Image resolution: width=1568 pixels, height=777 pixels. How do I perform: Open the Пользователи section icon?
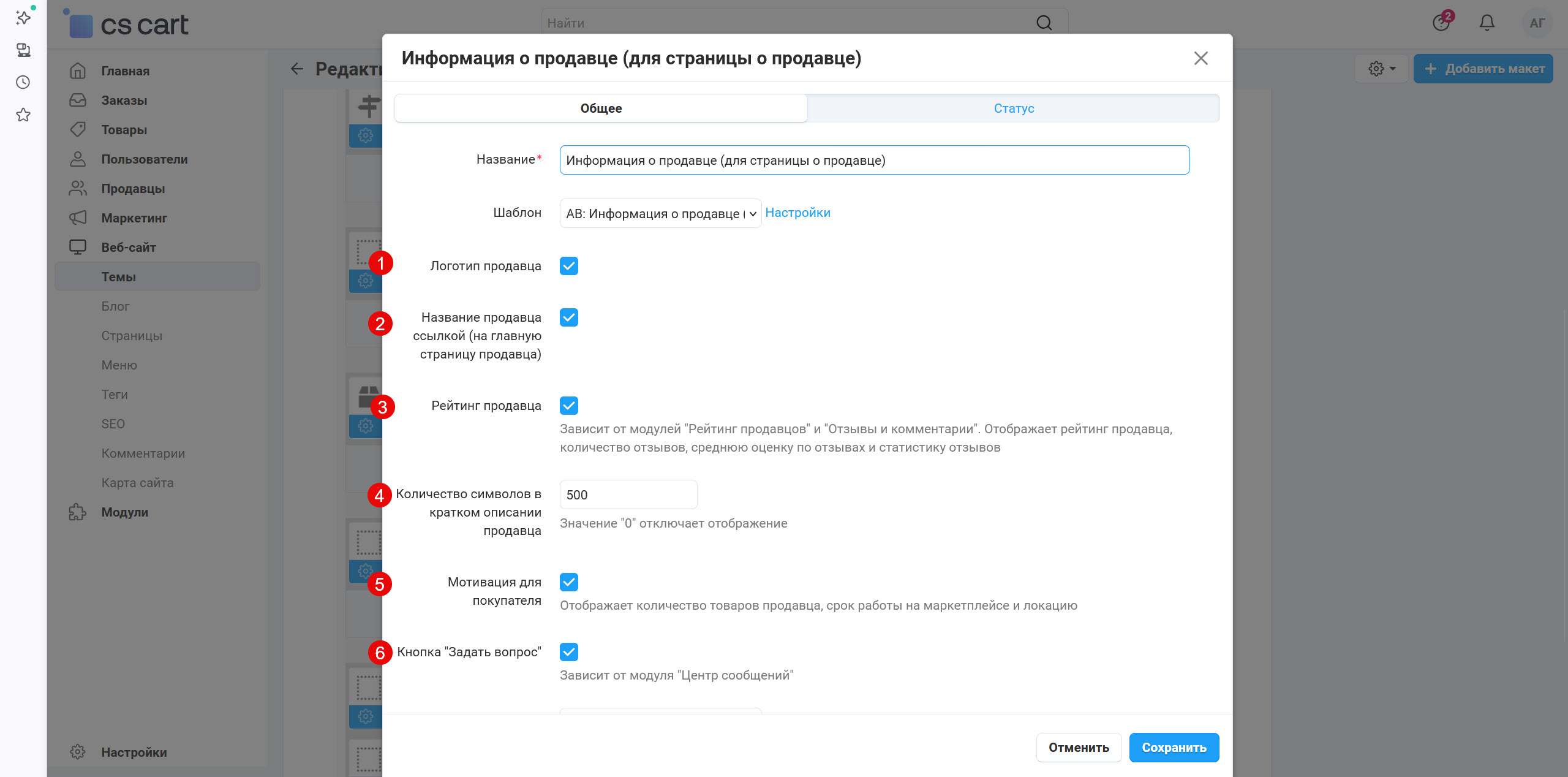(x=78, y=159)
